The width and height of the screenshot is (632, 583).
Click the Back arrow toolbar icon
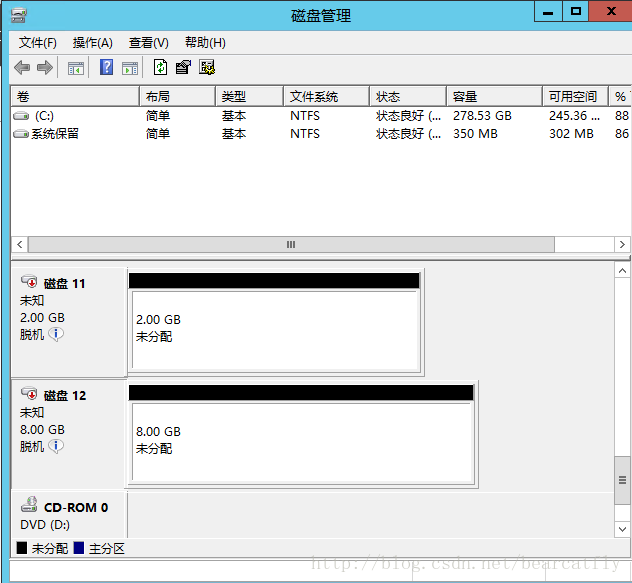click(x=21, y=68)
